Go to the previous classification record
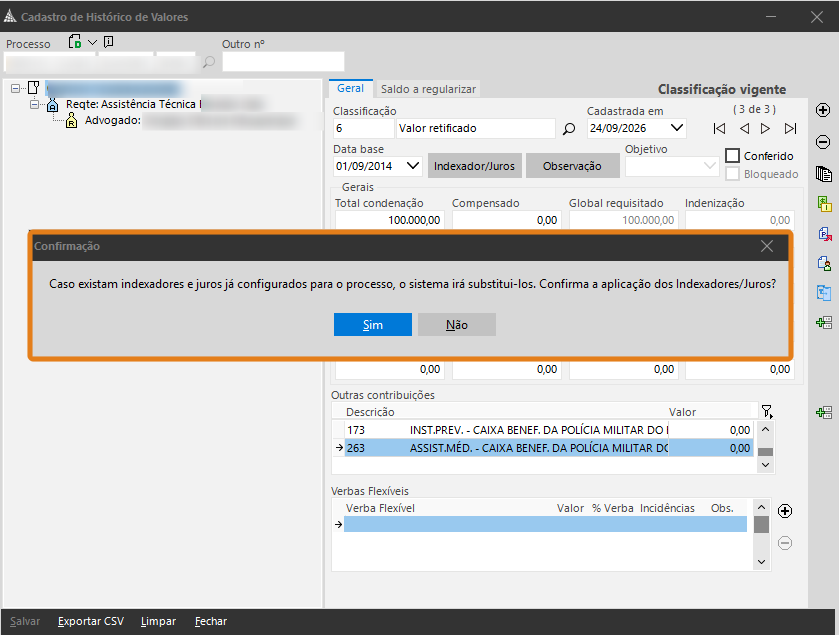 (744, 128)
